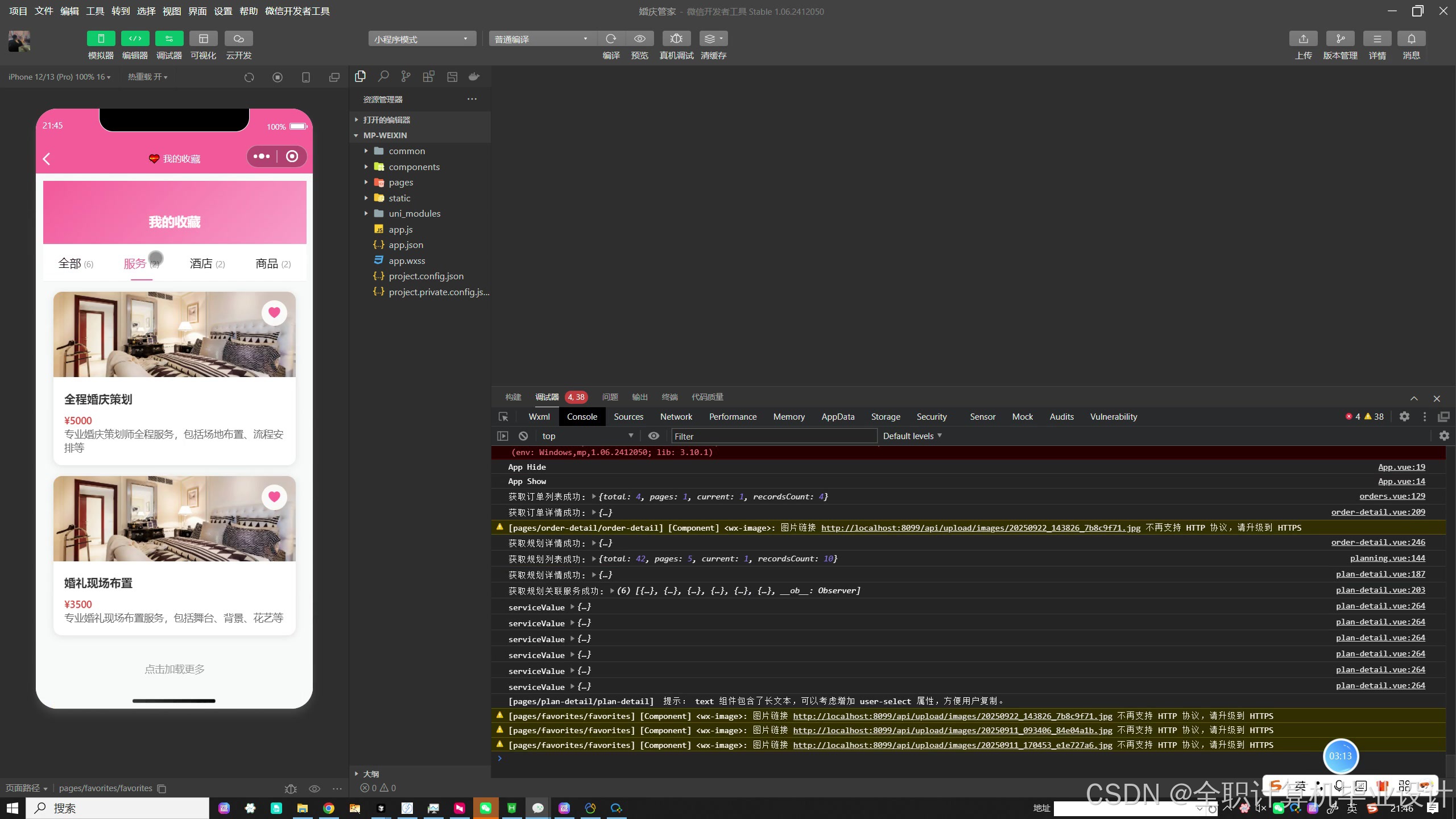1456x819 pixels.
Task: Switch to the Network tab
Action: 676,417
